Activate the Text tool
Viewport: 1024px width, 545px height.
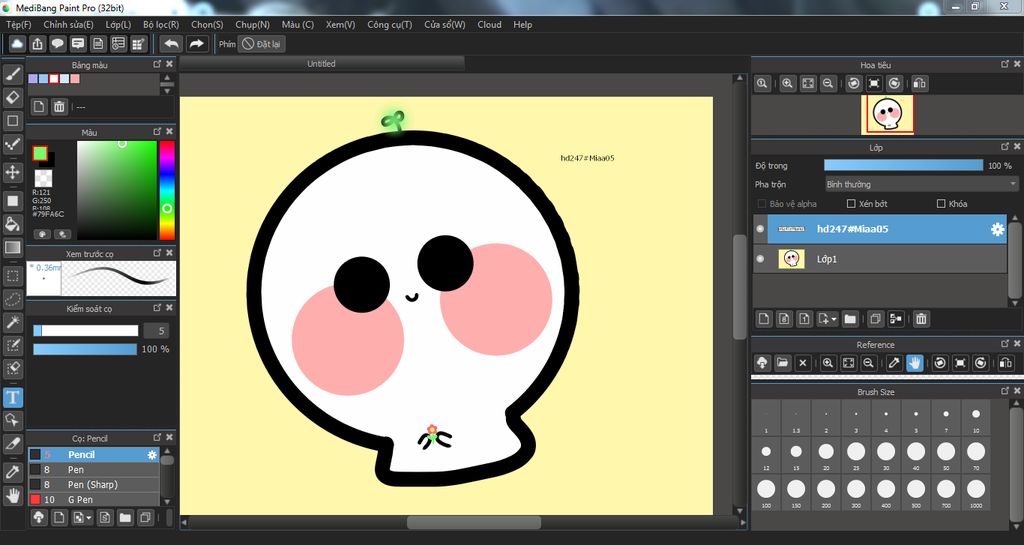[13, 397]
